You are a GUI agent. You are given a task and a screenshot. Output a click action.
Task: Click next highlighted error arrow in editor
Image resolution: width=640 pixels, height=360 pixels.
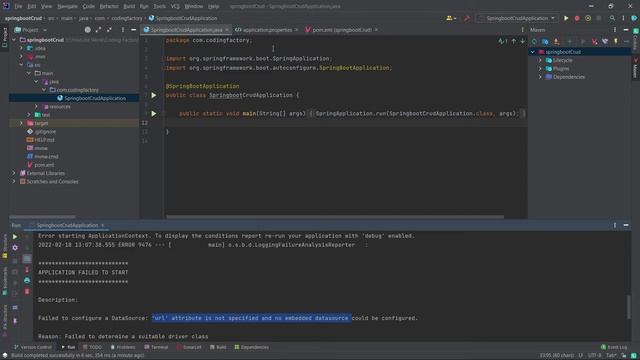click(522, 41)
